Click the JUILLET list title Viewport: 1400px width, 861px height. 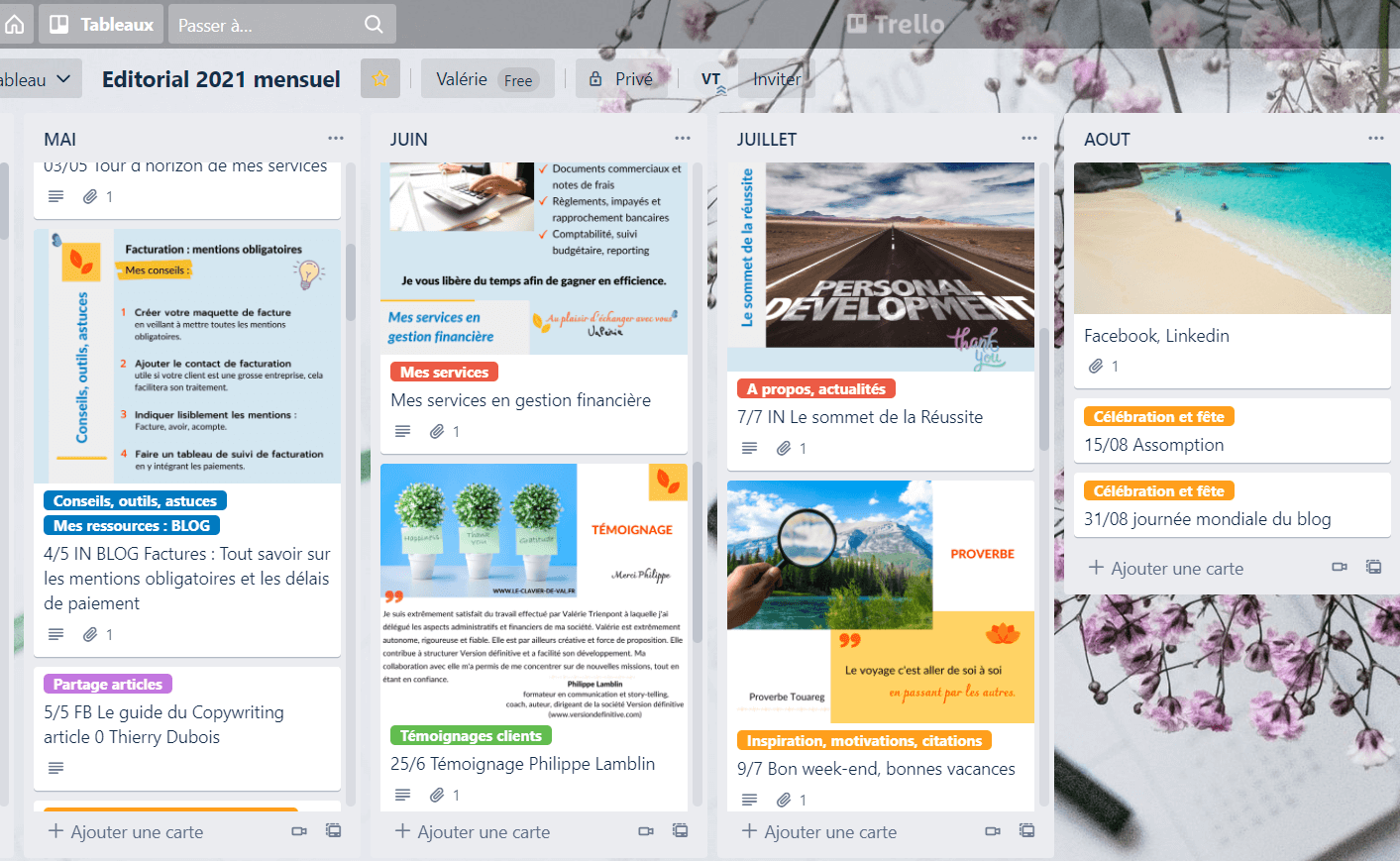(767, 140)
